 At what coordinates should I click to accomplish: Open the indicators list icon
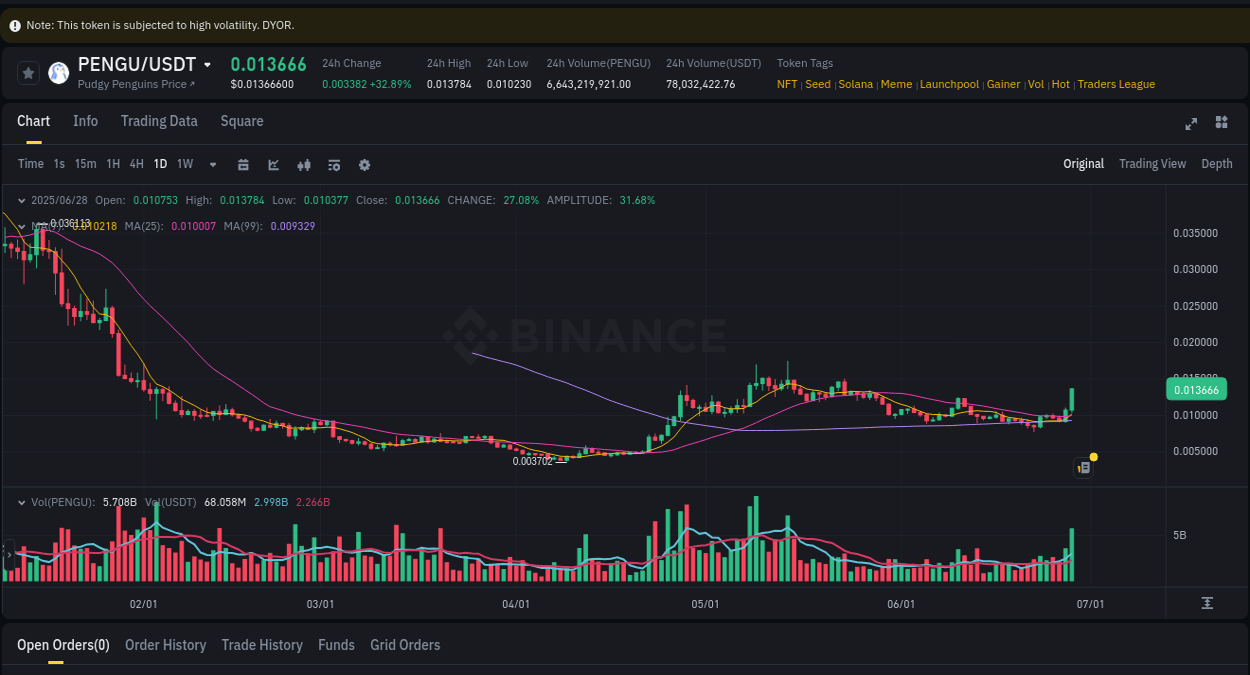pos(334,164)
